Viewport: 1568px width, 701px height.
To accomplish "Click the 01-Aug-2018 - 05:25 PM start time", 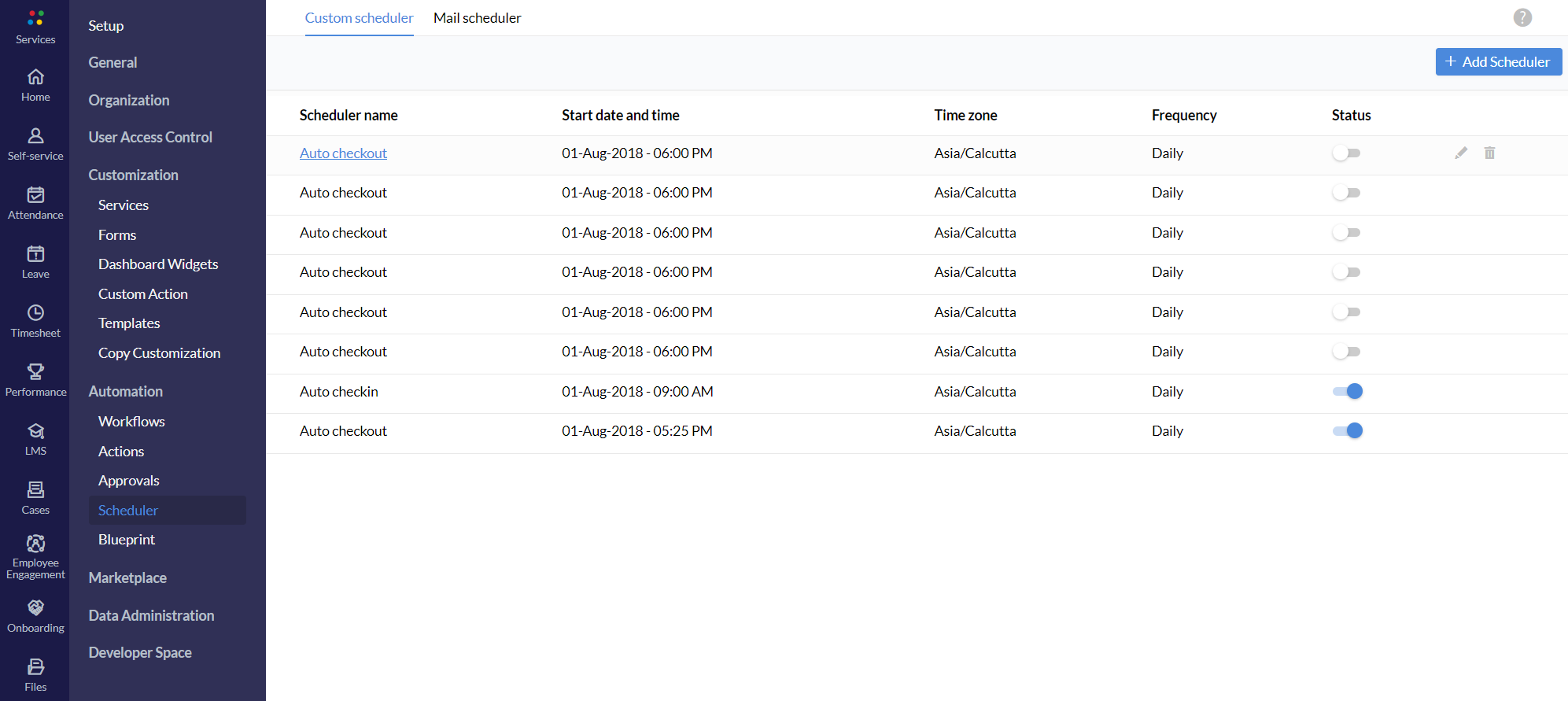I will (637, 431).
